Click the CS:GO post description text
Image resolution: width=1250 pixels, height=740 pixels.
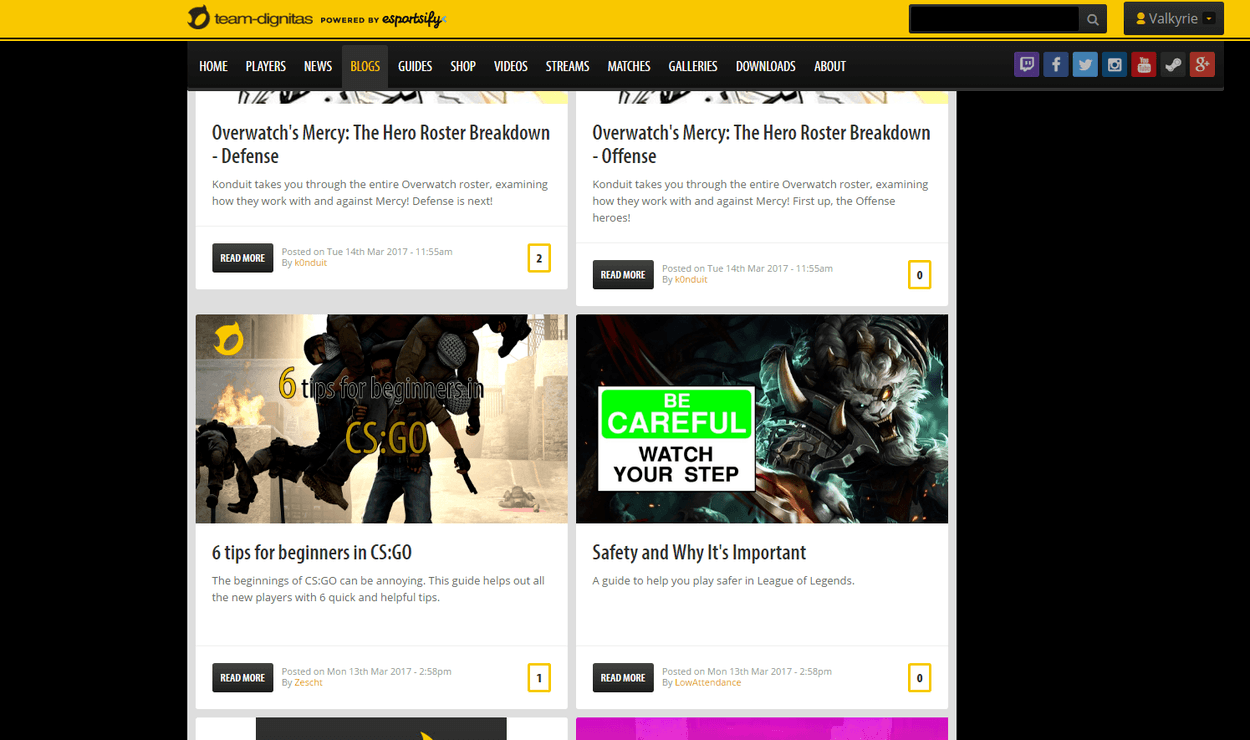tap(379, 589)
